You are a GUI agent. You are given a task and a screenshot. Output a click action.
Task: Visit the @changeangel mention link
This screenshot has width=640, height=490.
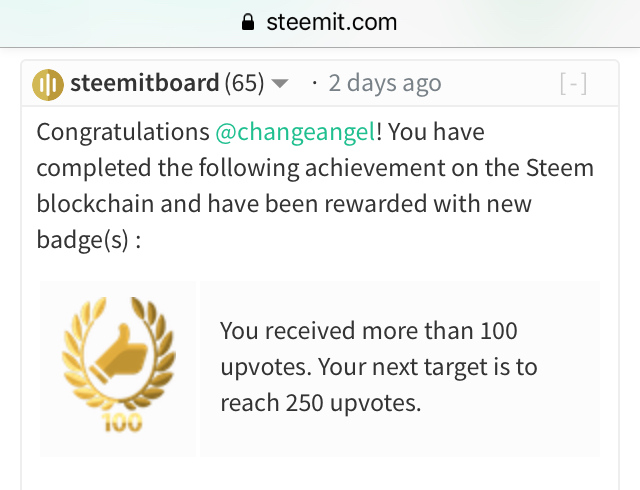coord(295,132)
